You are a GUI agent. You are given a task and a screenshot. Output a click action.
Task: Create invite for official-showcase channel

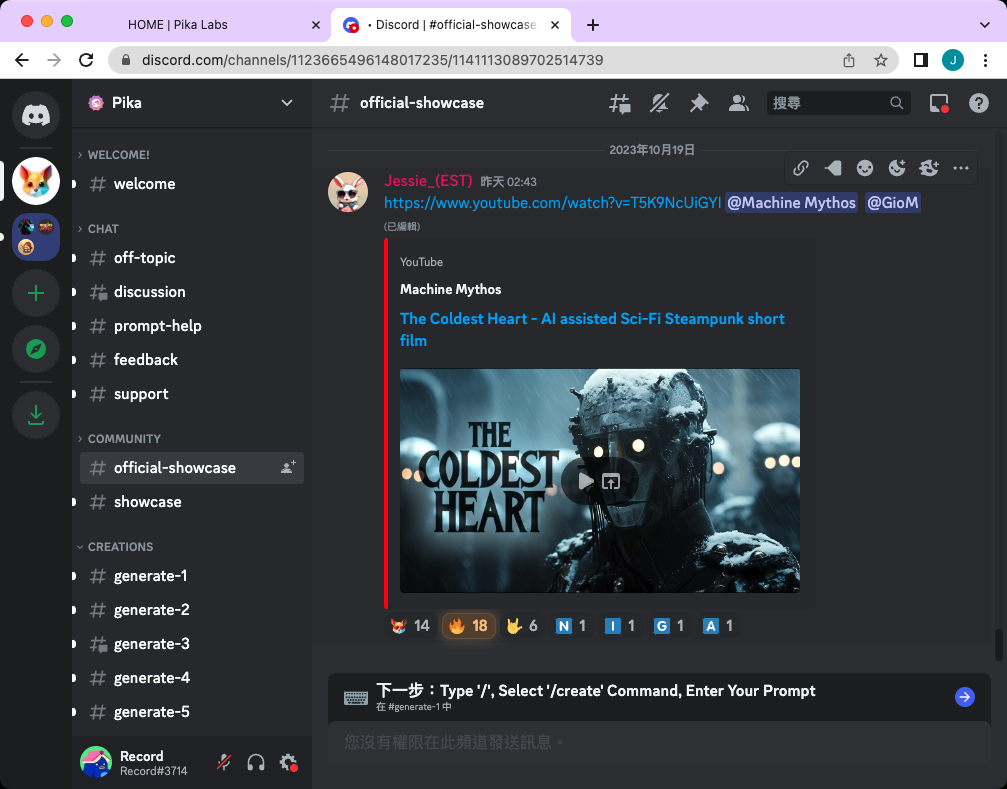point(288,467)
